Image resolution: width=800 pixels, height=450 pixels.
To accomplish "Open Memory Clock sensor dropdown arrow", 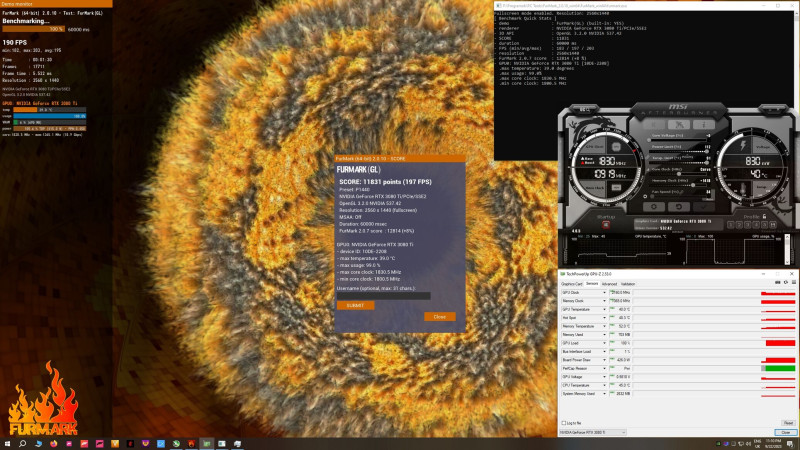I will (605, 301).
